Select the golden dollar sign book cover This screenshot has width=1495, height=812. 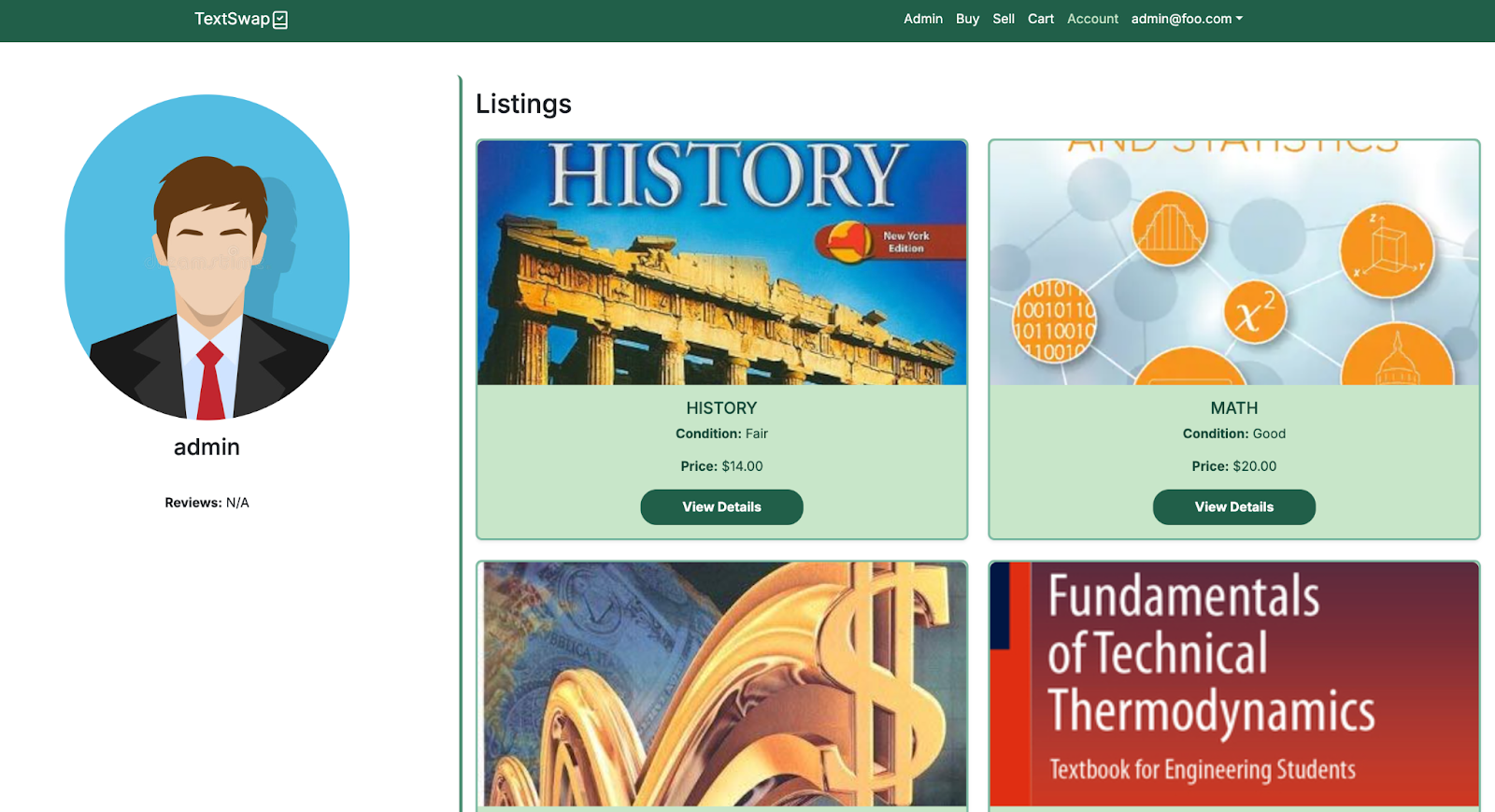click(721, 684)
